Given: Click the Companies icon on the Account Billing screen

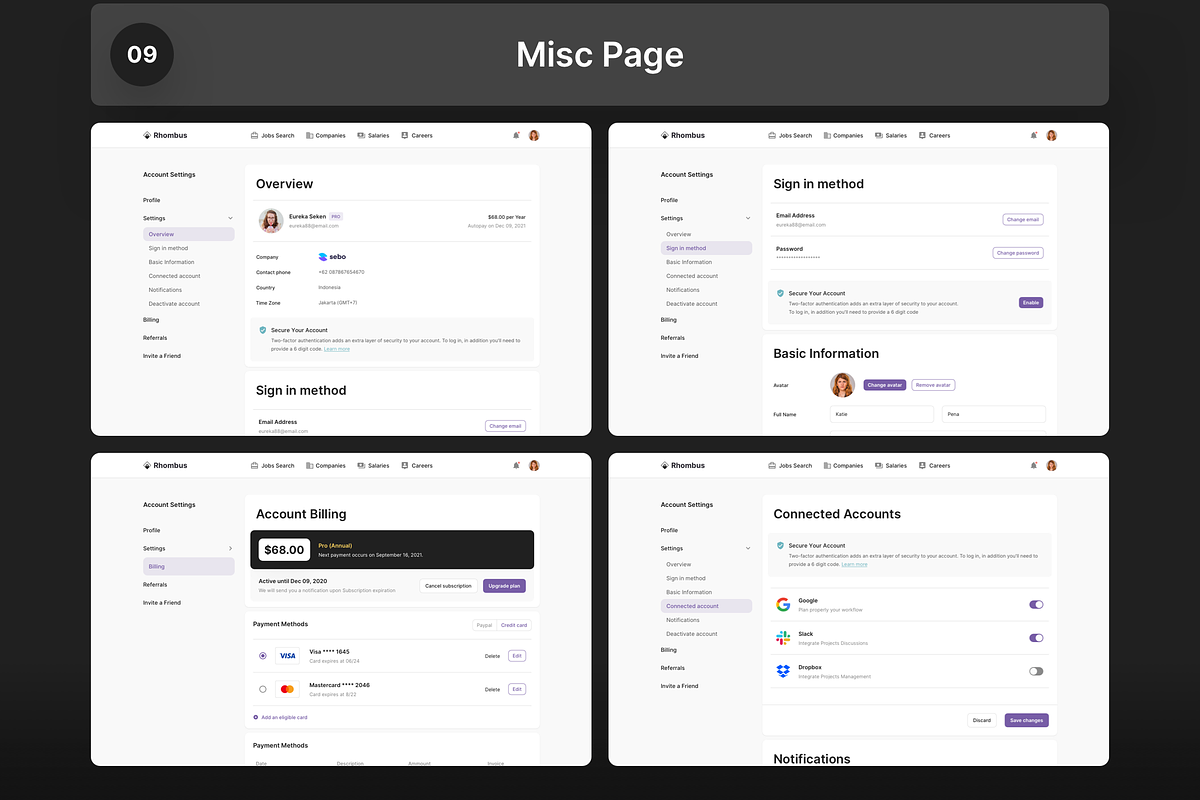Looking at the screenshot, I should point(310,465).
